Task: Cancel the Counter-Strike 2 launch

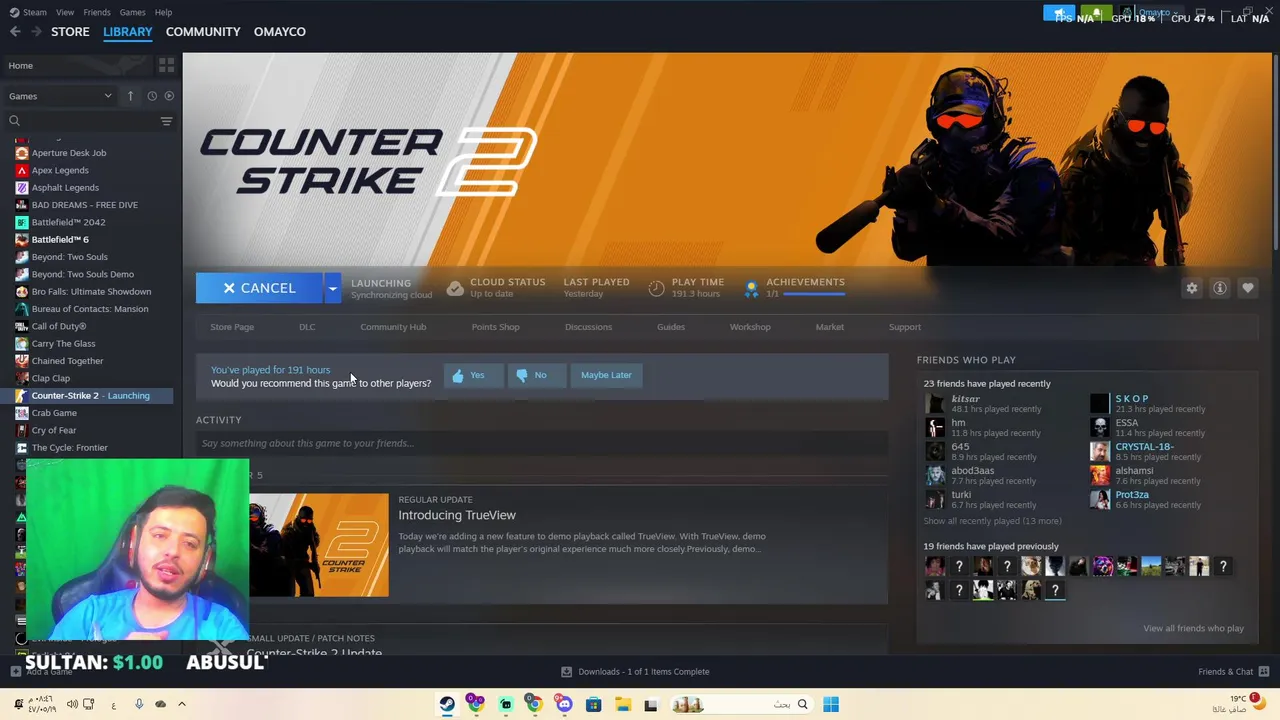Action: coord(259,288)
